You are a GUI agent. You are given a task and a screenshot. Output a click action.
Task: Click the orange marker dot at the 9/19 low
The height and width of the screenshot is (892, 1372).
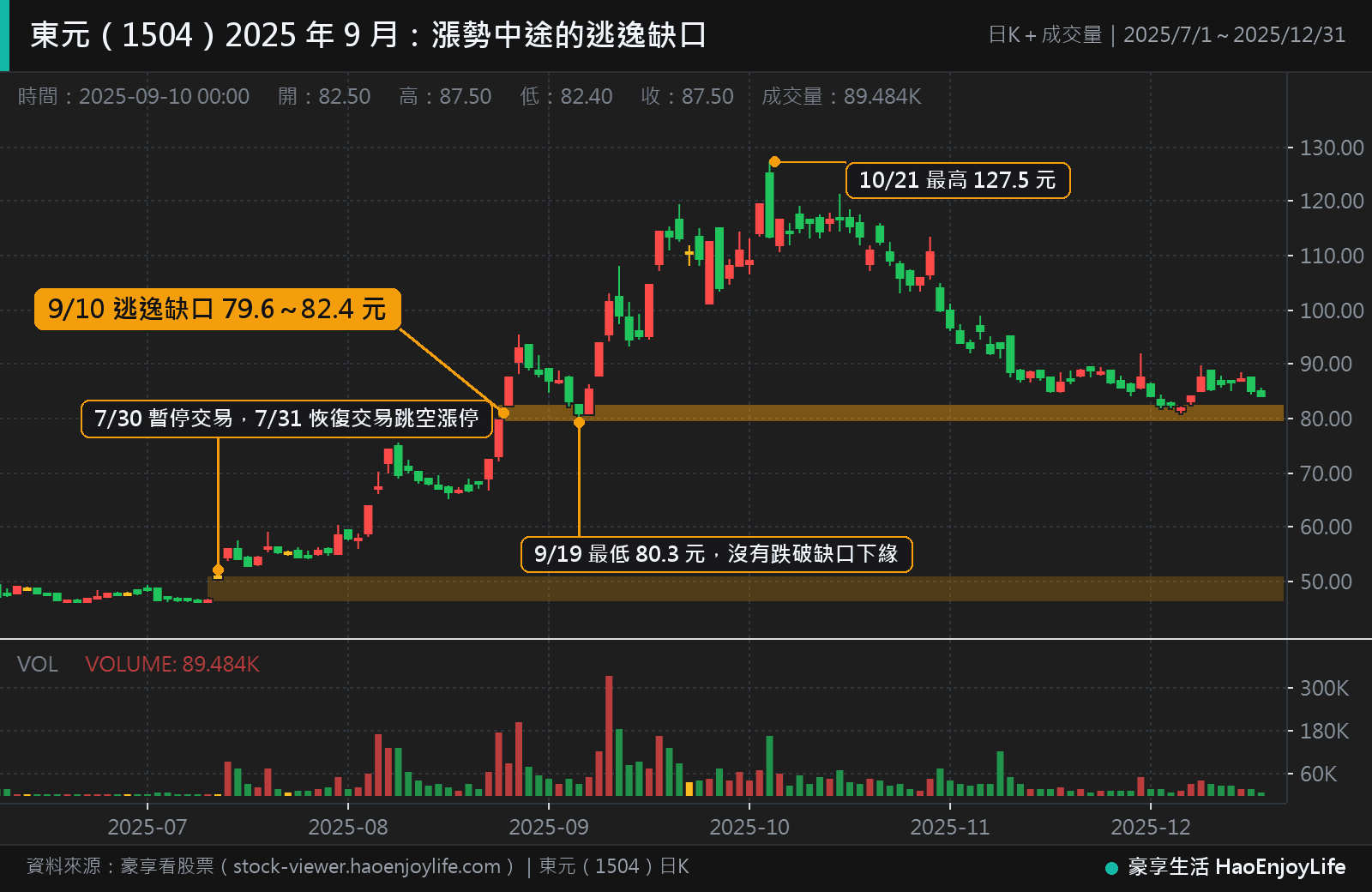pyautogui.click(x=579, y=422)
